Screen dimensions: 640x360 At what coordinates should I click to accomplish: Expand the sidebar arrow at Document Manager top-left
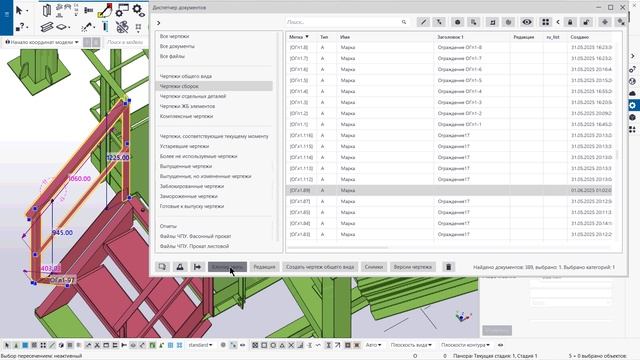pos(158,23)
